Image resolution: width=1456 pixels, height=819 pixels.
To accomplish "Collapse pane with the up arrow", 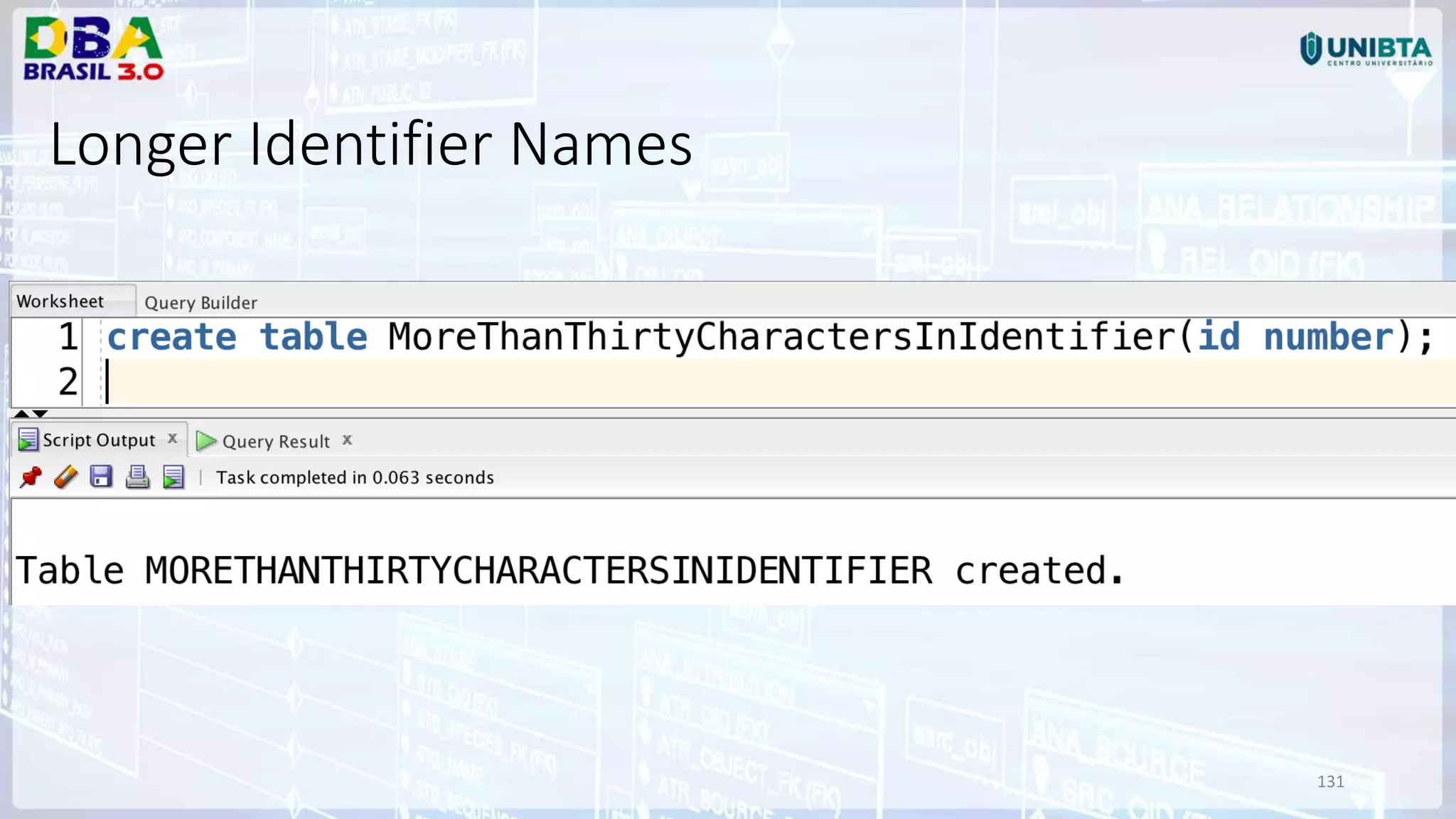I will 21,414.
